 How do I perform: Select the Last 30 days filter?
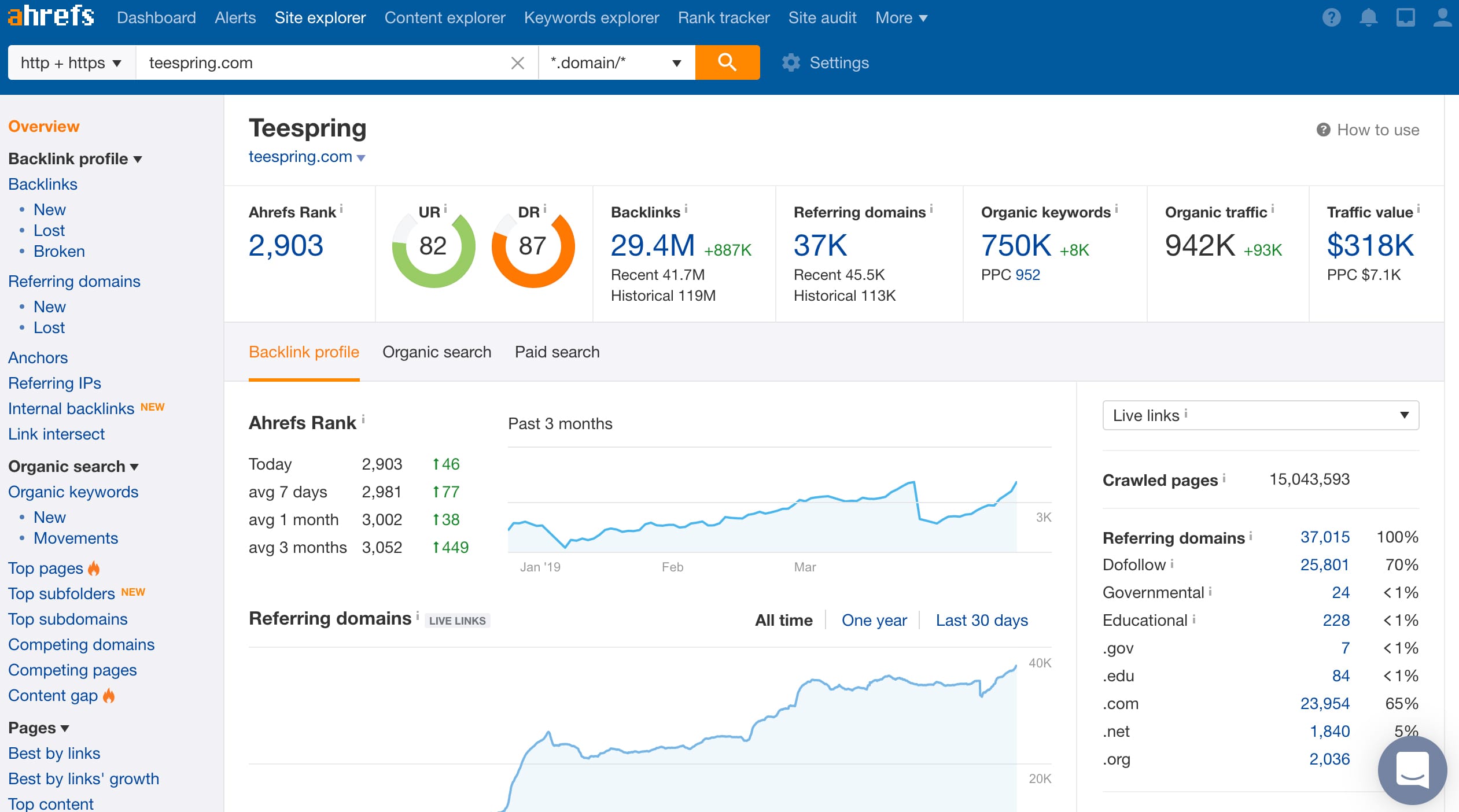981,620
